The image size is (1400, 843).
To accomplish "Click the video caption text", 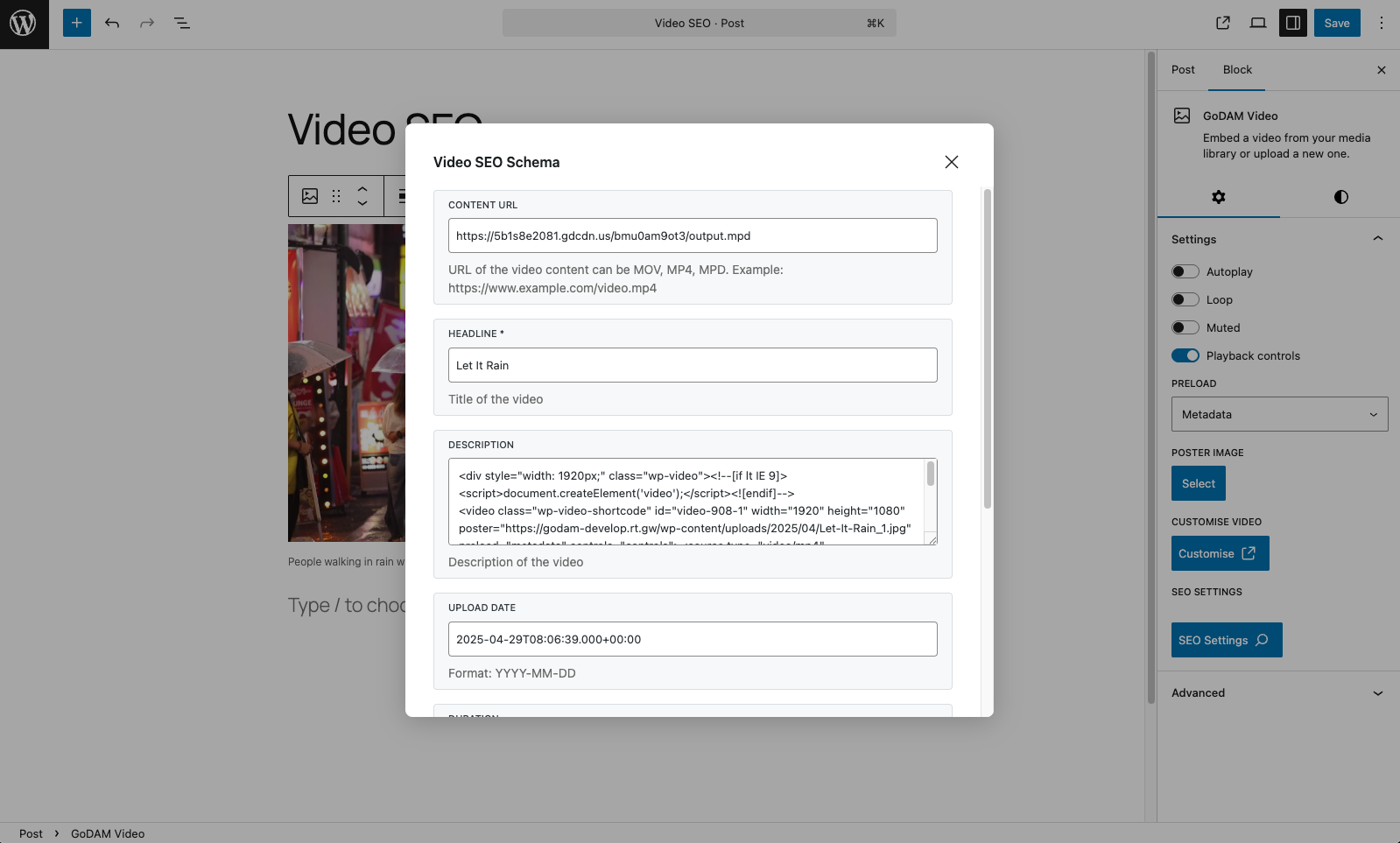I will (347, 562).
